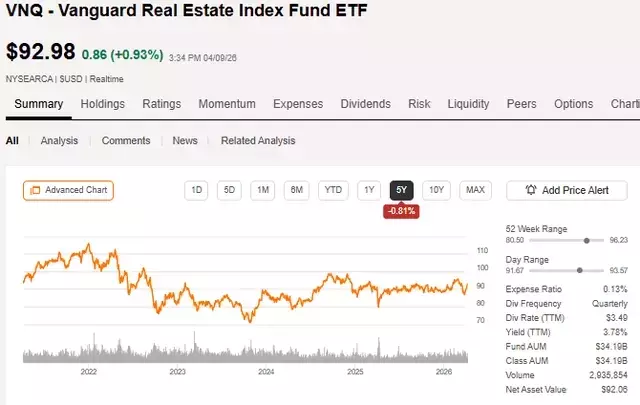Filter feed by Comments
Image resolution: width=640 pixels, height=405 pixels.
(126, 141)
